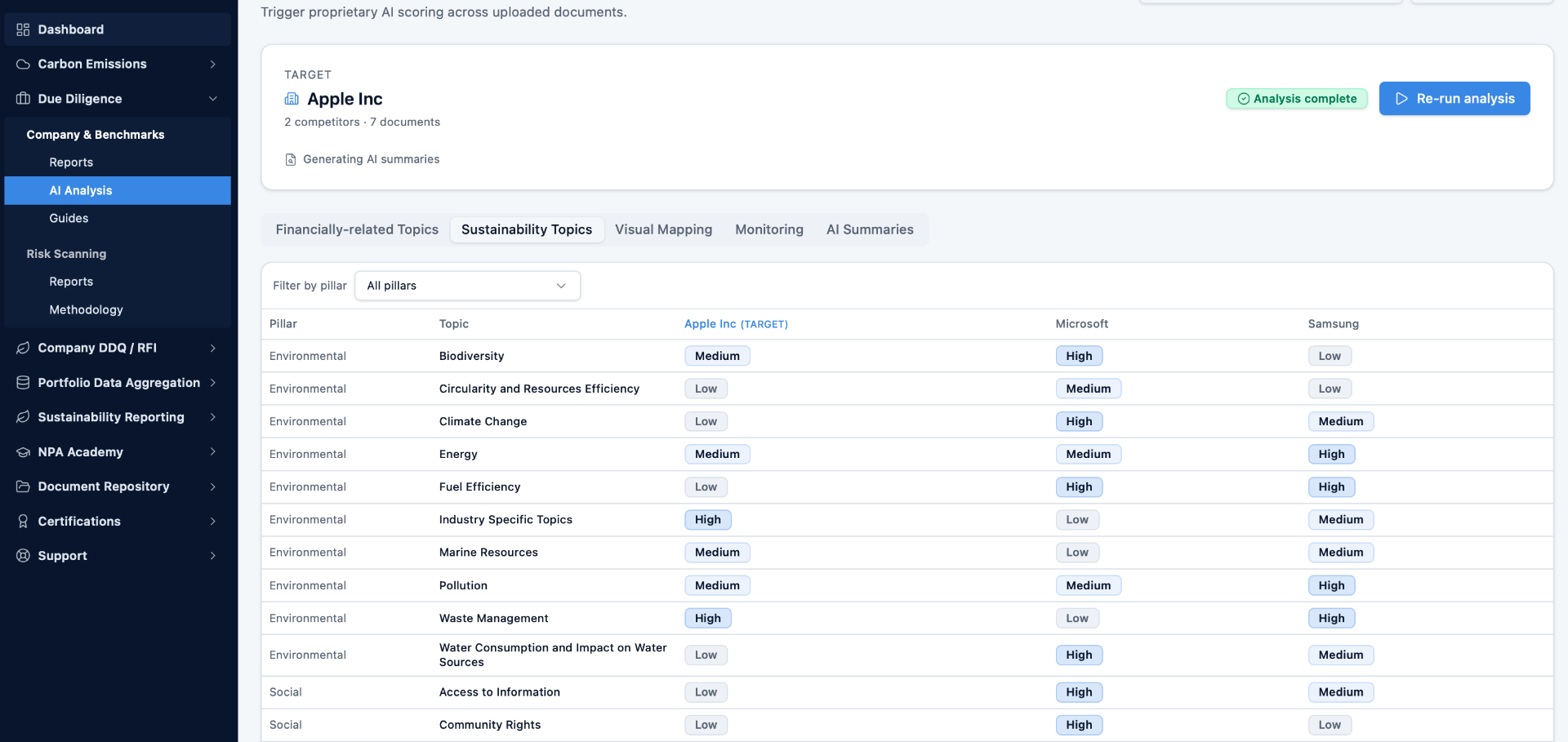Select AI Analysis in the sidebar

118,190
